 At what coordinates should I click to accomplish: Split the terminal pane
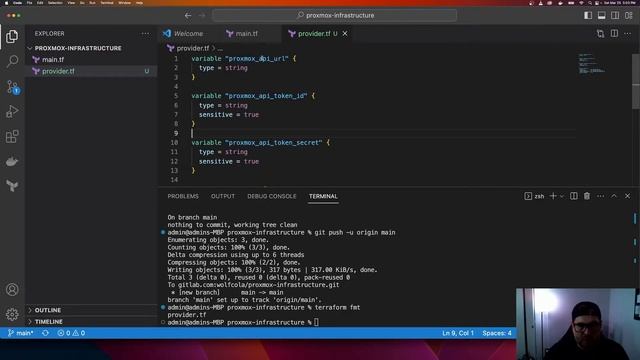click(573, 196)
